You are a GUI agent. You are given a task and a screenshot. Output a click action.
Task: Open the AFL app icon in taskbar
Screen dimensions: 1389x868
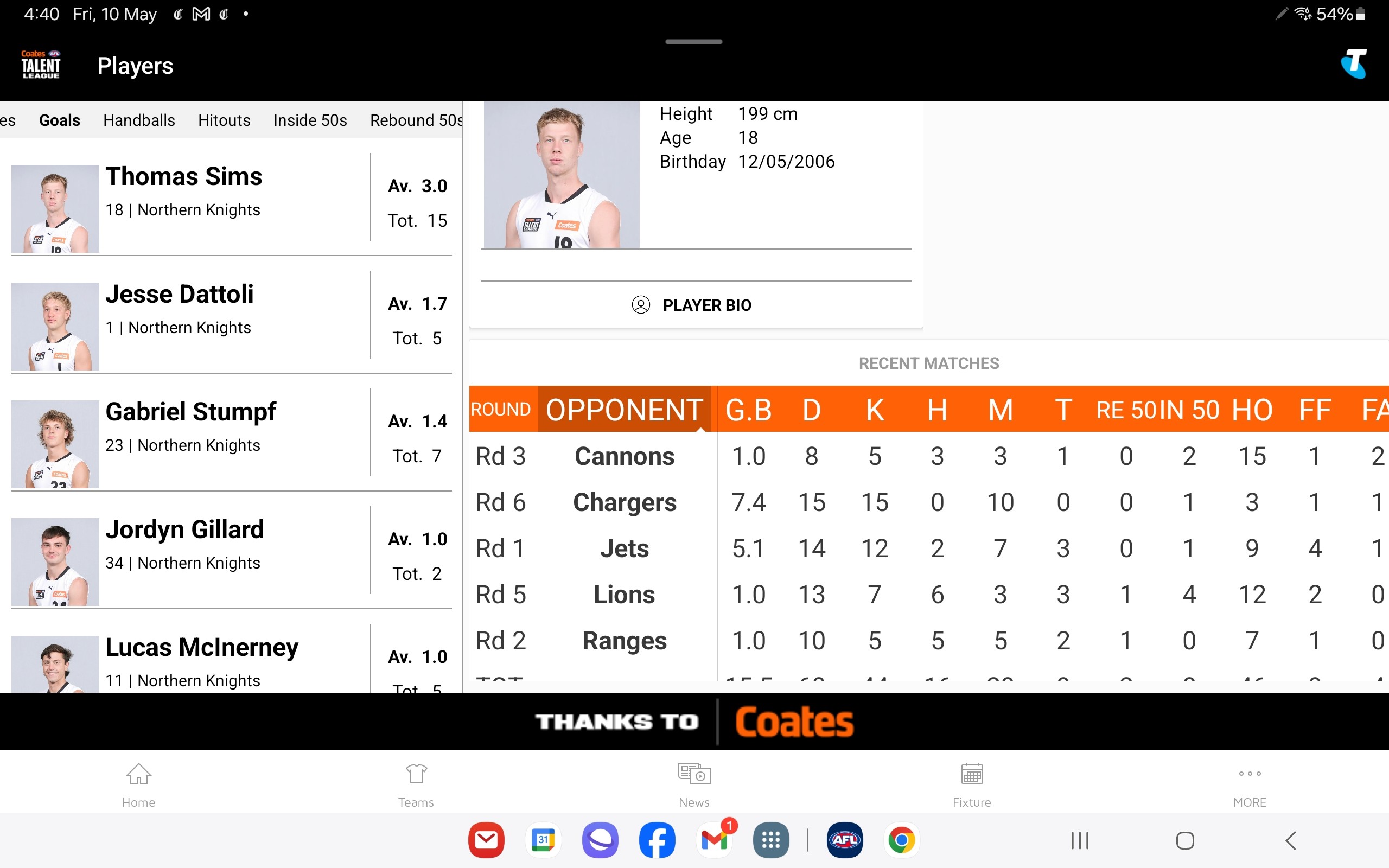845,839
